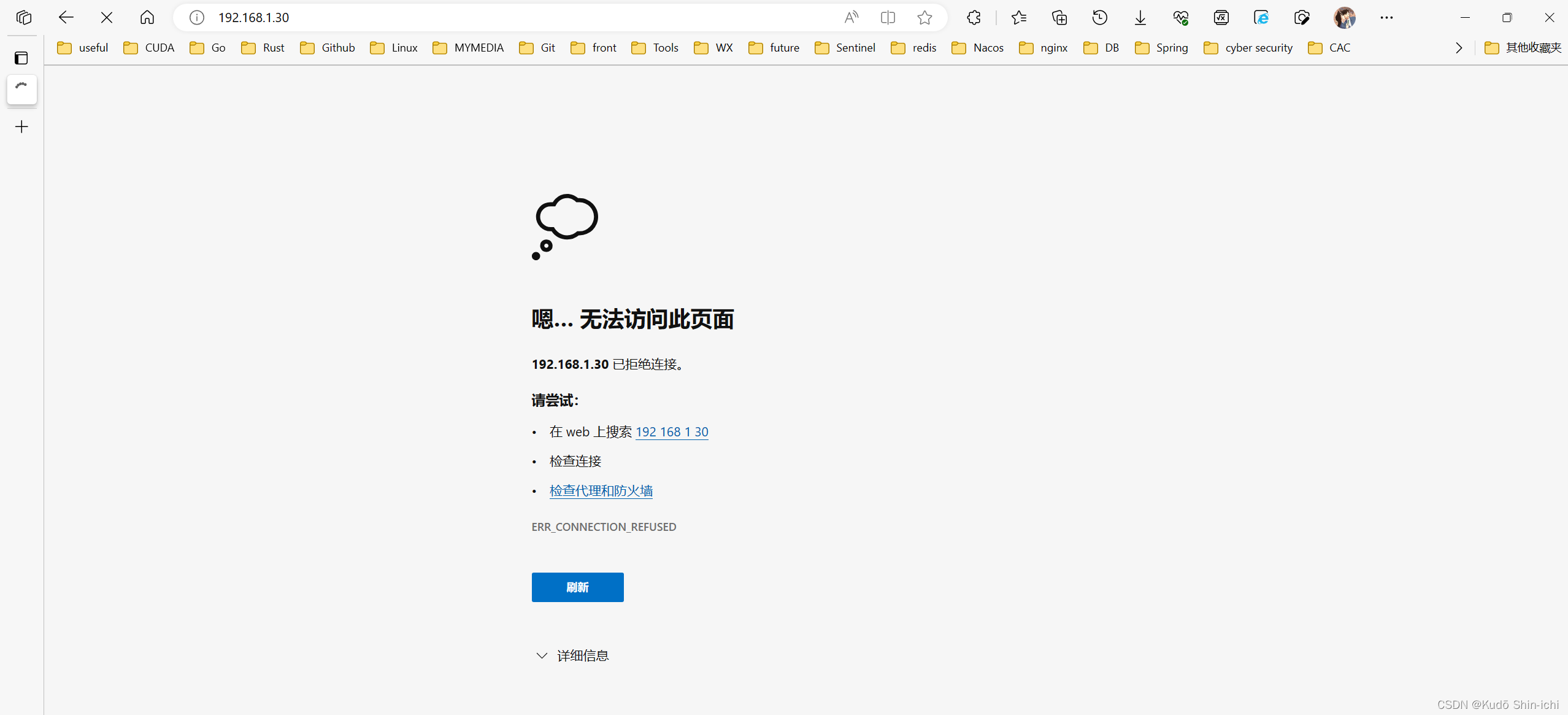Select the current tab in sidebar
Screen dimensions: 1568x715
[x=22, y=90]
